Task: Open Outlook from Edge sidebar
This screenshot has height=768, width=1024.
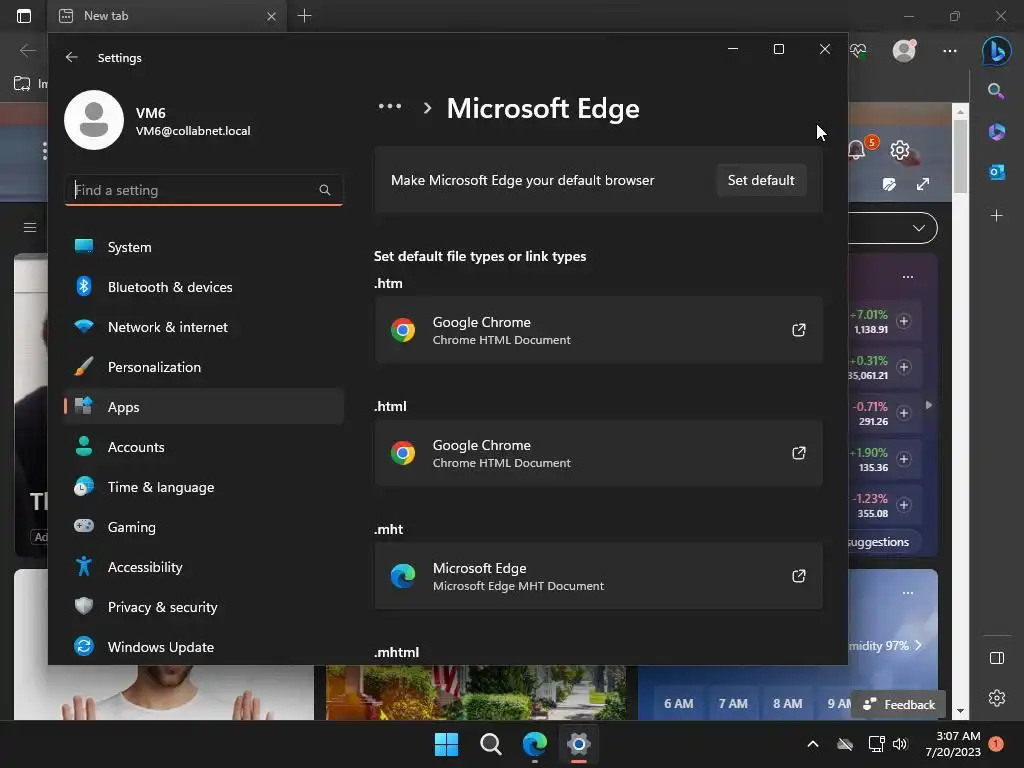Action: (x=997, y=172)
